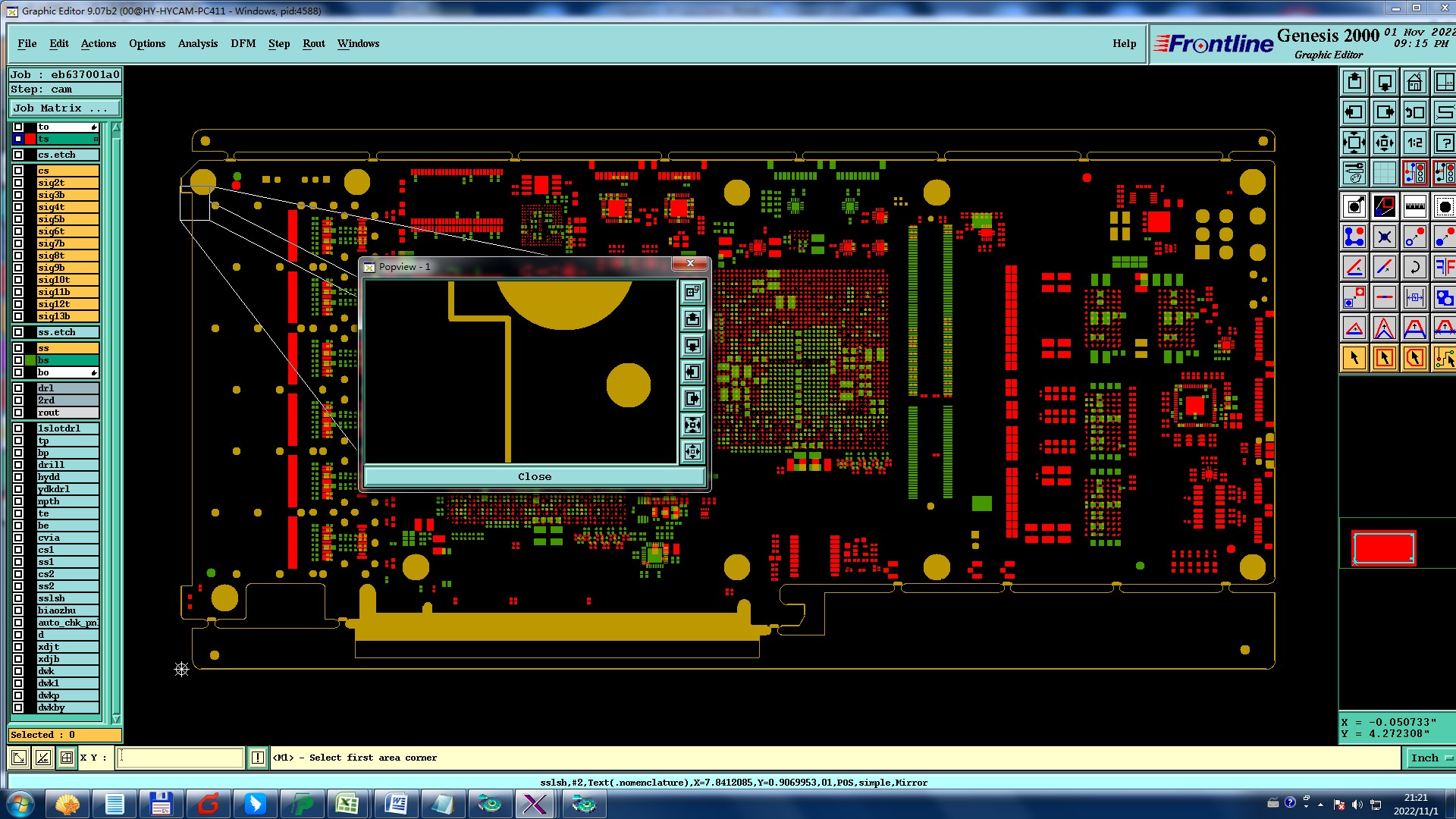
Task: Open the Inch units dropdown
Action: (x=1429, y=758)
